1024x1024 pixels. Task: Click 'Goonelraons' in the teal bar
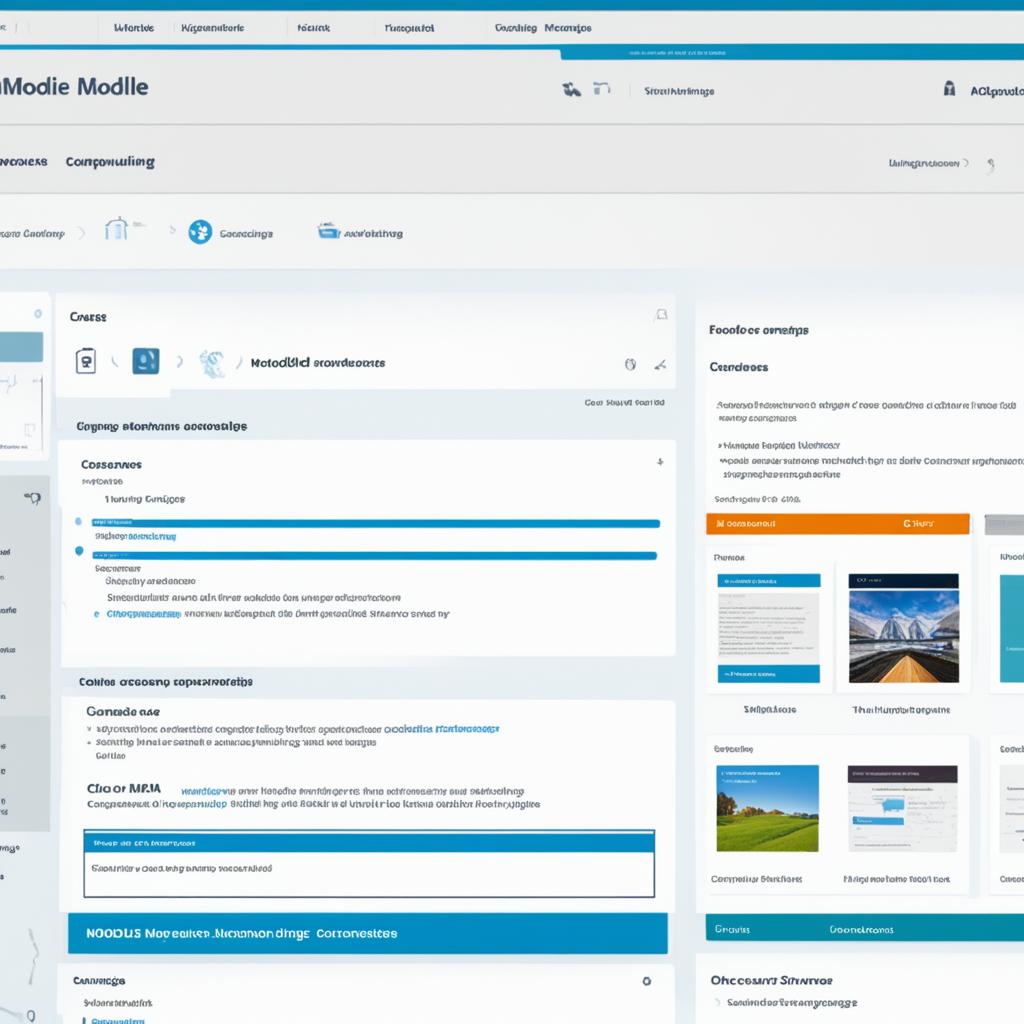click(861, 929)
